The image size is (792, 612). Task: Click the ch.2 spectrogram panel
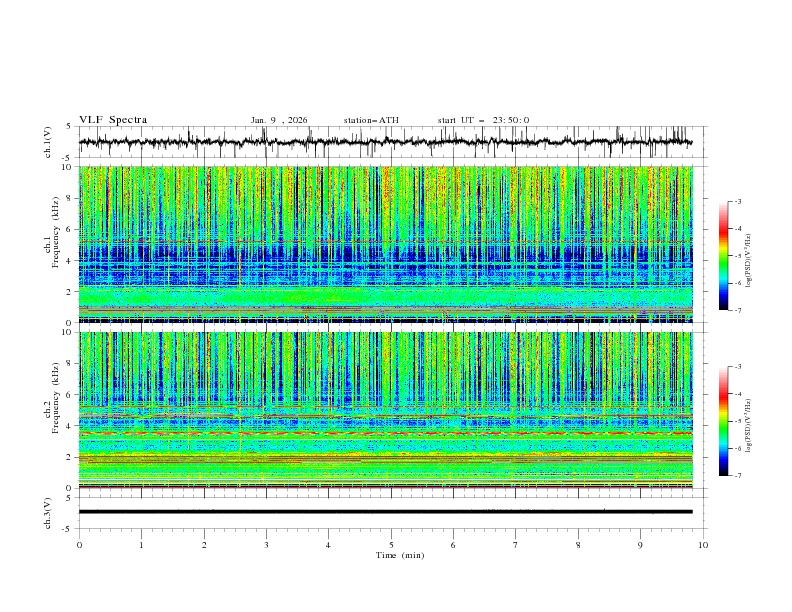point(386,410)
